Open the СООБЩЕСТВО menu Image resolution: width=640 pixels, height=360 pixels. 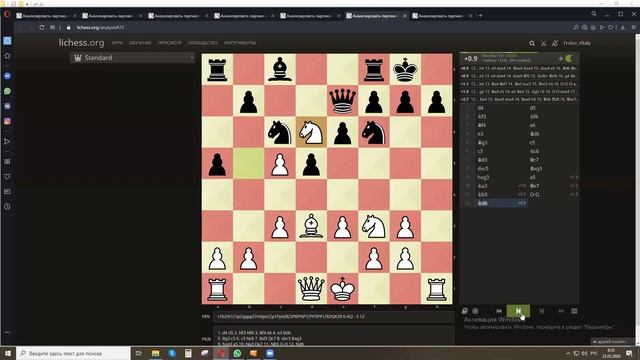(202, 43)
